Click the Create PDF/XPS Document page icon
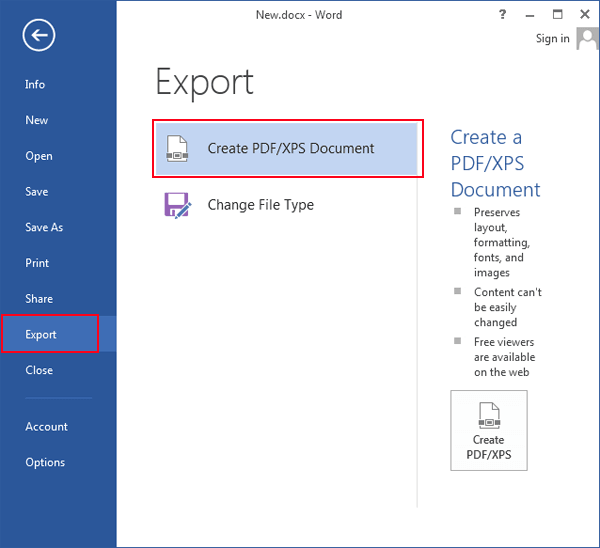This screenshot has width=600, height=548. [x=177, y=148]
